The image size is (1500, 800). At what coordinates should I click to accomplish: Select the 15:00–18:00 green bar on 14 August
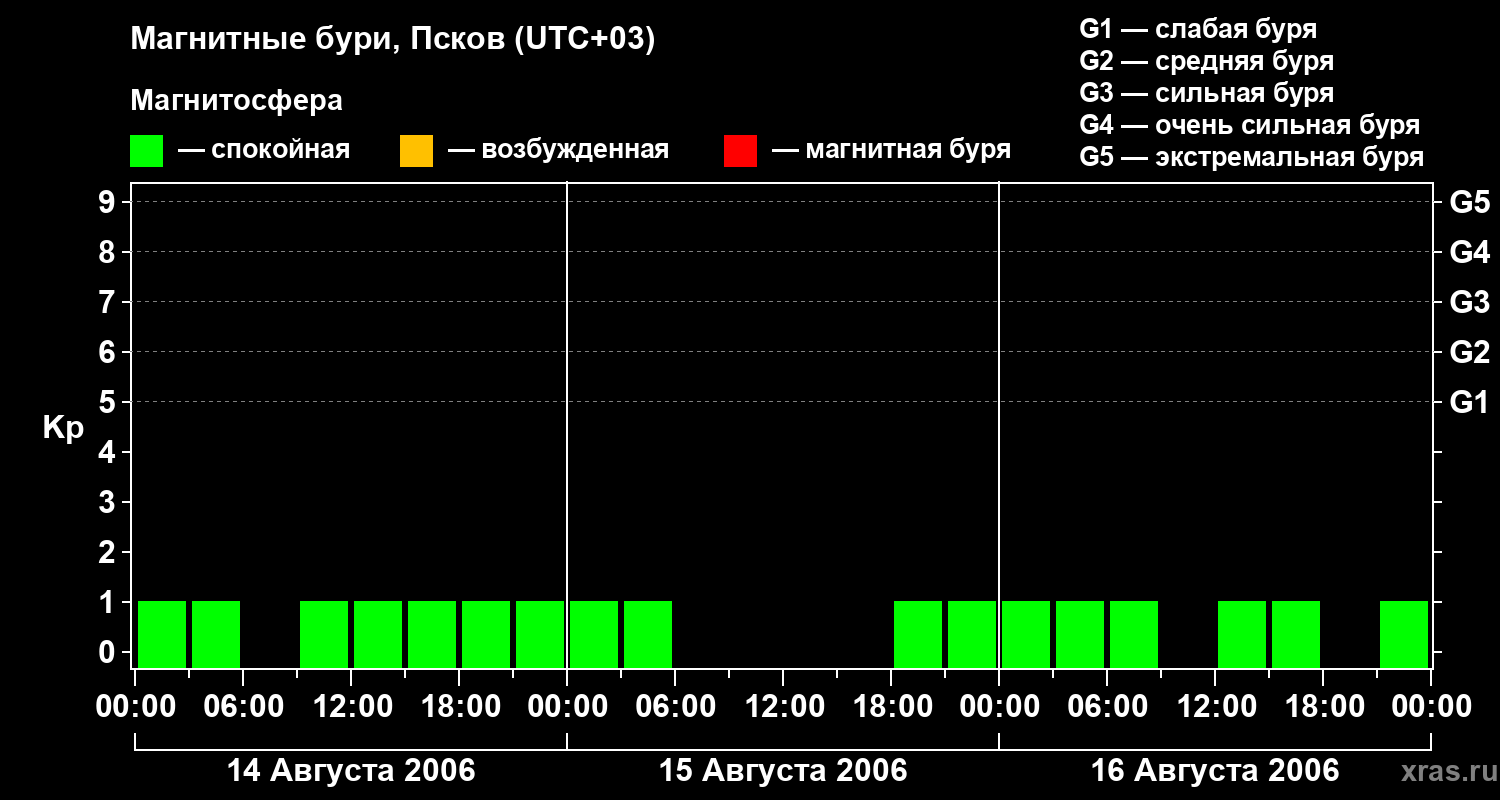pyautogui.click(x=432, y=634)
